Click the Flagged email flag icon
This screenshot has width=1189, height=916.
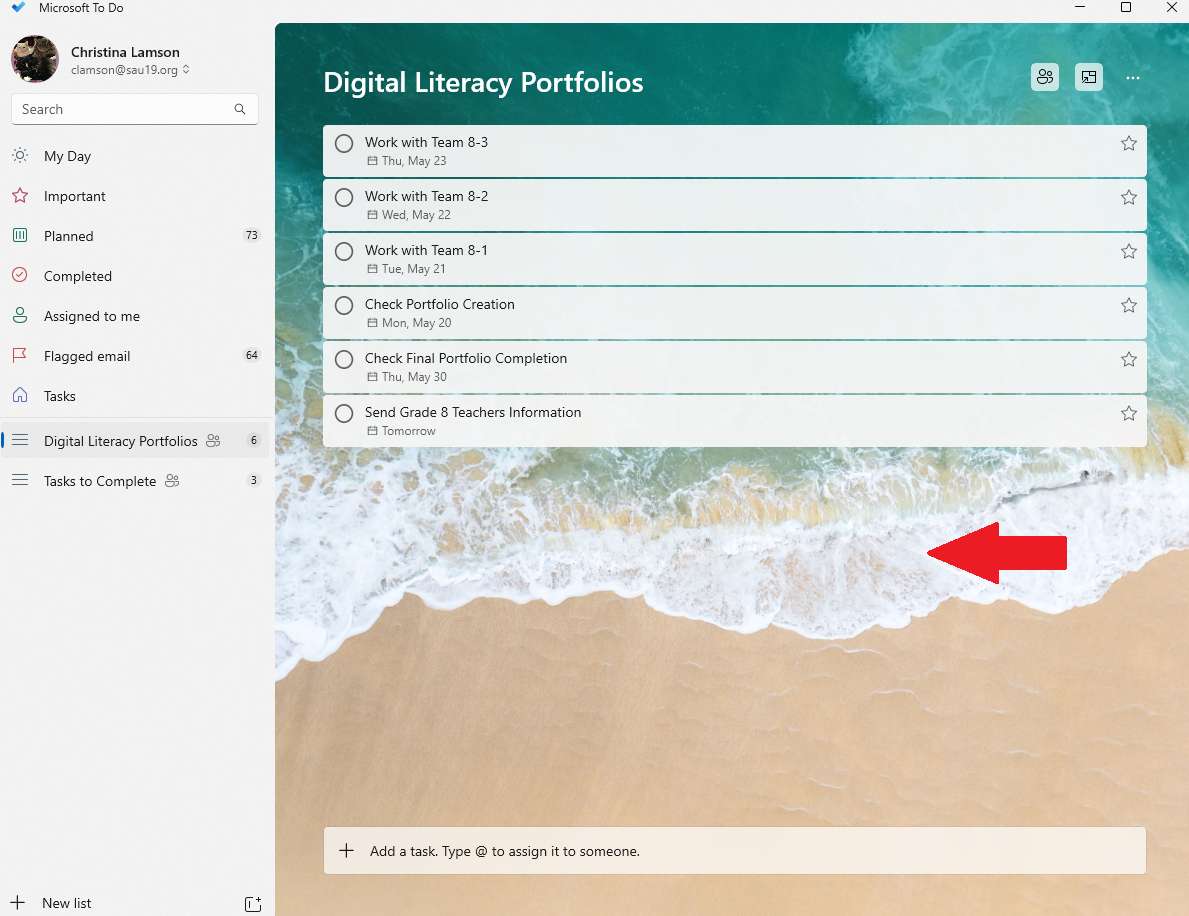20,355
